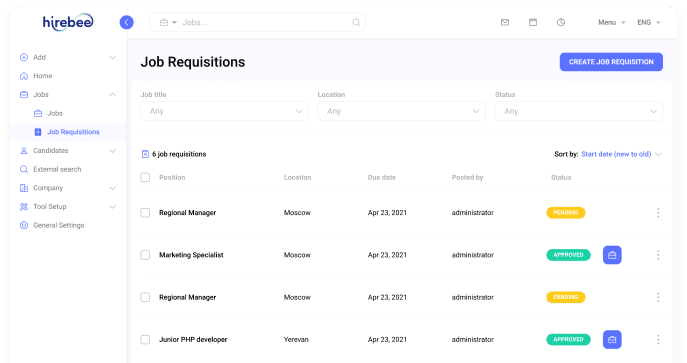Collapse sidebar with the round arrow button

tap(127, 22)
